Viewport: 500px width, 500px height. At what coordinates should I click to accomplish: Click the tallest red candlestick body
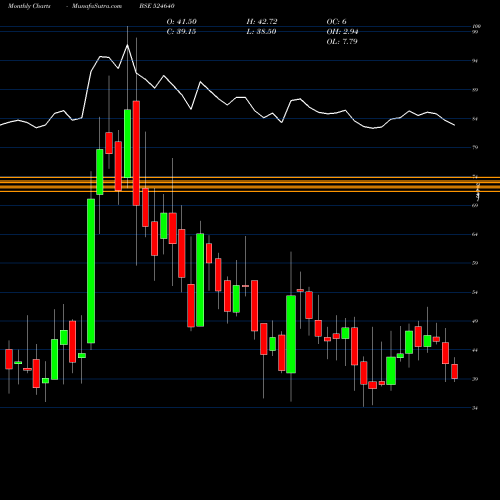point(136,153)
